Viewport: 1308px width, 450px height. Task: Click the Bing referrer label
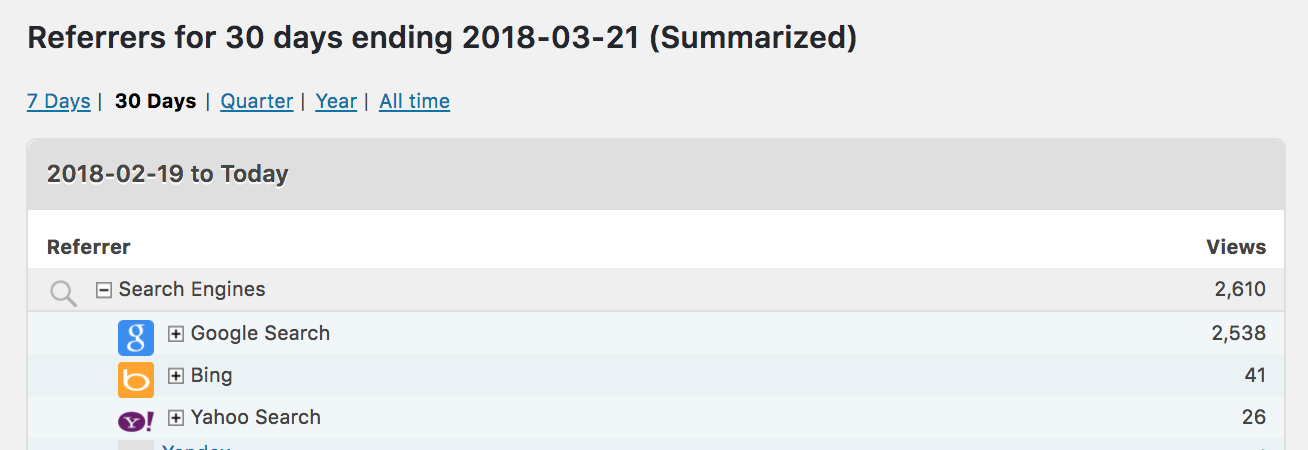[x=212, y=376]
